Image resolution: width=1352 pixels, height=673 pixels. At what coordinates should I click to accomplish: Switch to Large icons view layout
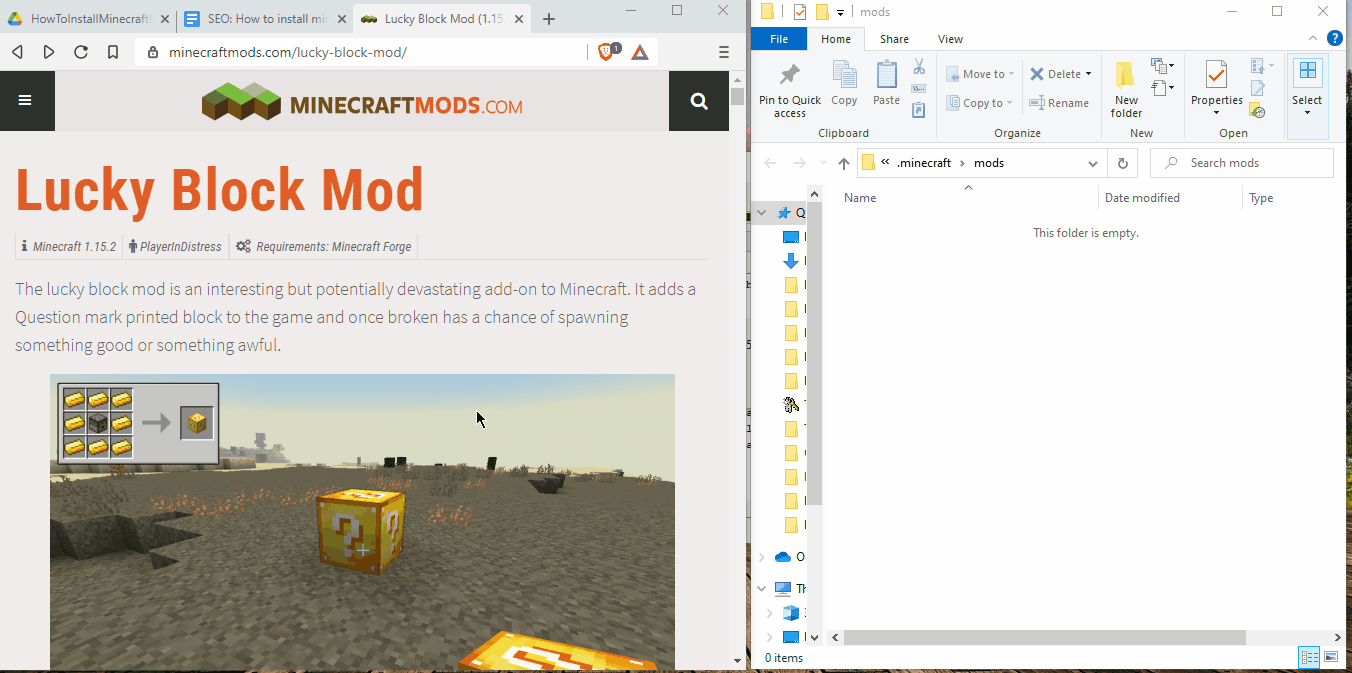click(1331, 657)
